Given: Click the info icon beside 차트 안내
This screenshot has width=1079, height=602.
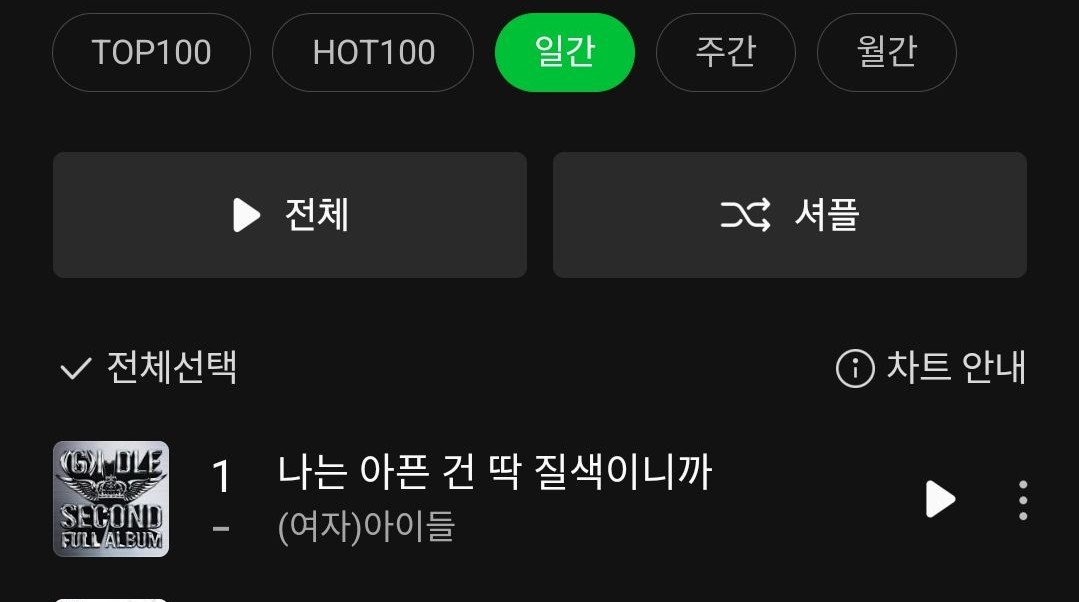Looking at the screenshot, I should point(855,368).
